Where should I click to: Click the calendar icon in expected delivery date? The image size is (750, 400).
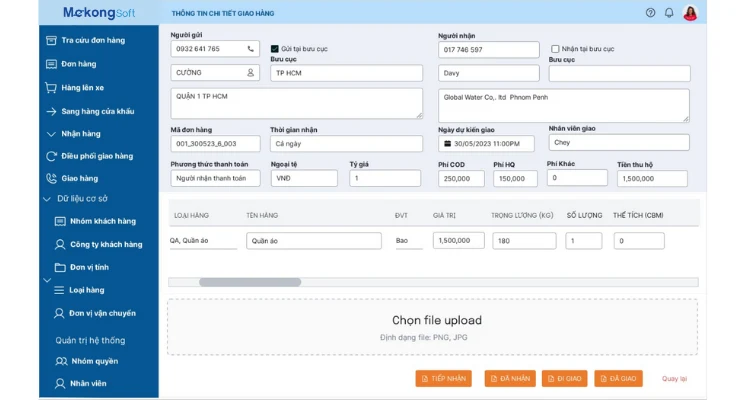tap(448, 144)
